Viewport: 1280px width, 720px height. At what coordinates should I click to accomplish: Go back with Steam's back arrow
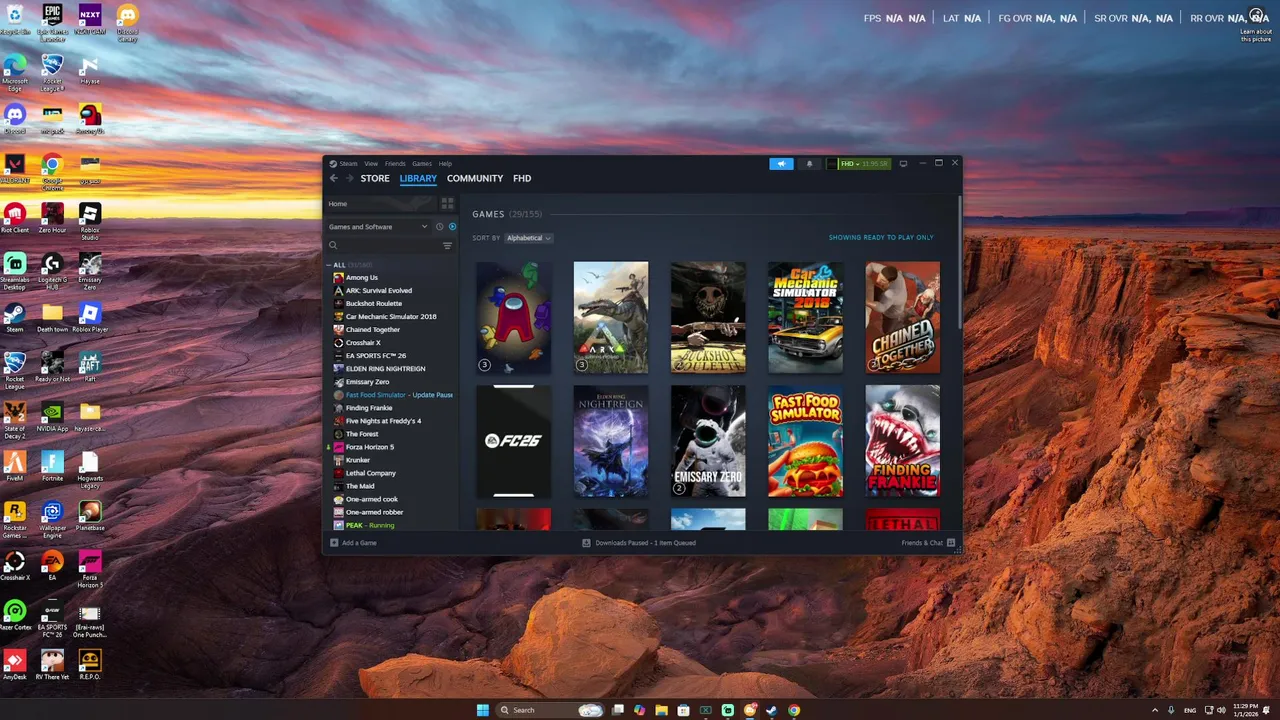(334, 178)
